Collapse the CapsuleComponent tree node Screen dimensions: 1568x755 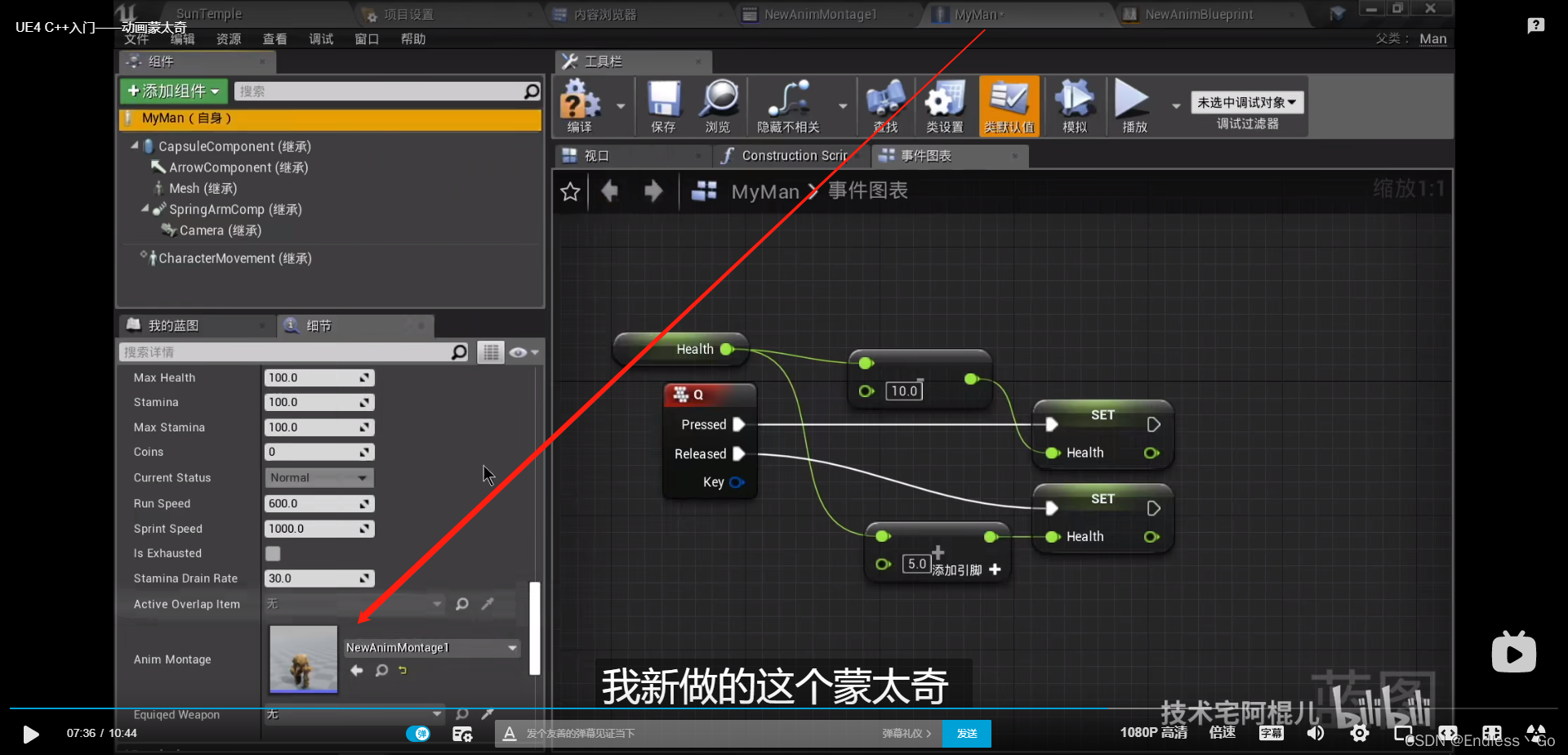135,145
